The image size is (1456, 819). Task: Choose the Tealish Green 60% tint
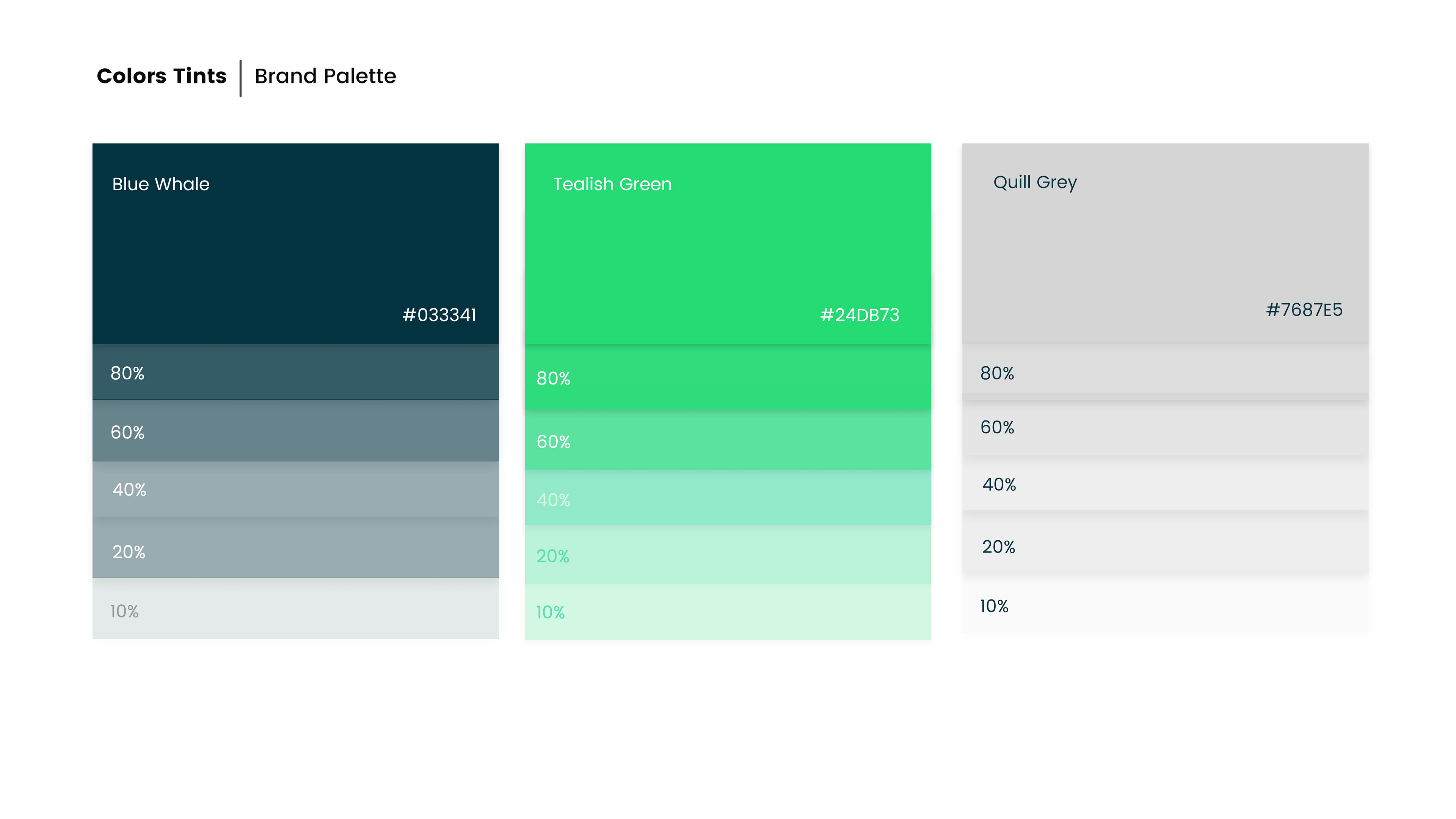[x=728, y=440]
